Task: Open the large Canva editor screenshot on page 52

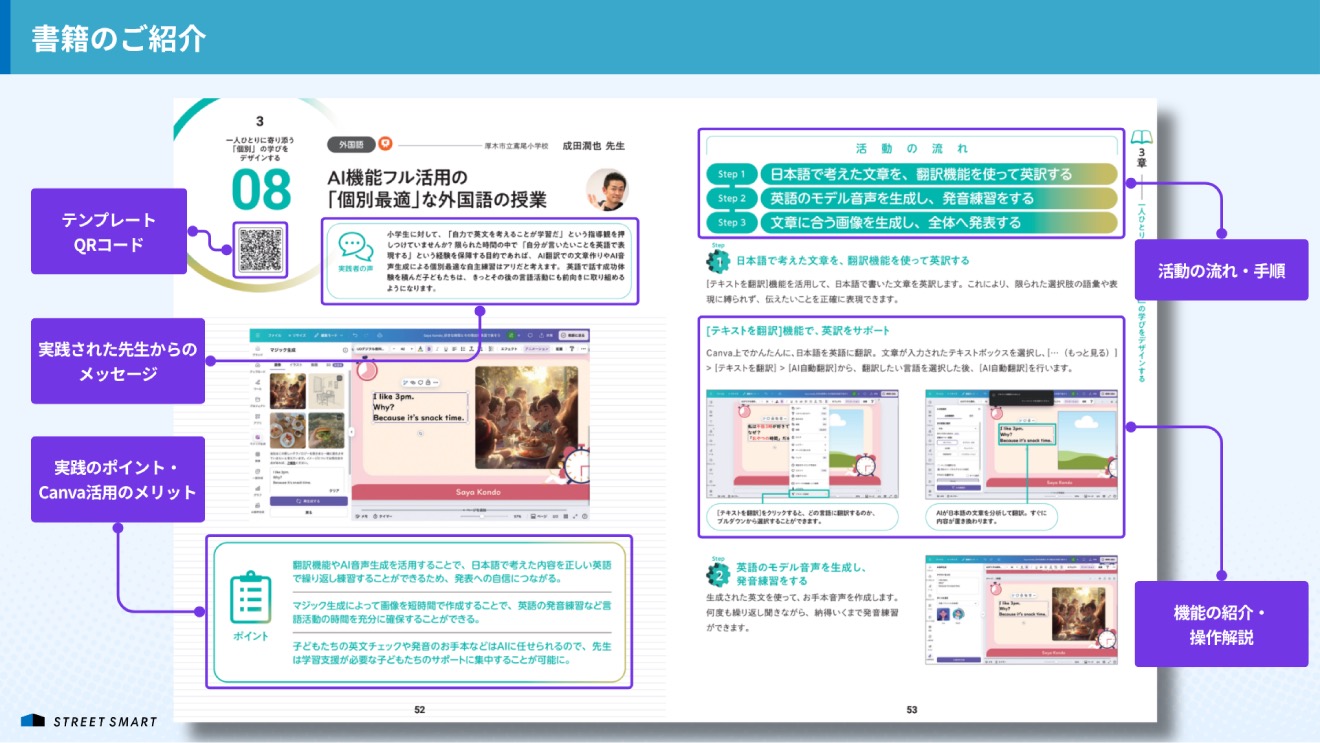Action: click(418, 423)
